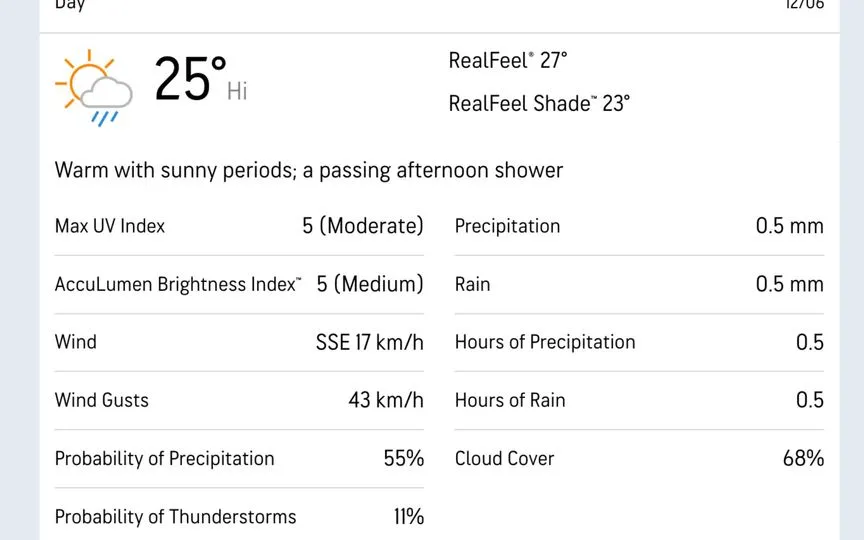864x540 pixels.
Task: Click the Probability of Precipitation 55% row
Action: click(x=239, y=458)
